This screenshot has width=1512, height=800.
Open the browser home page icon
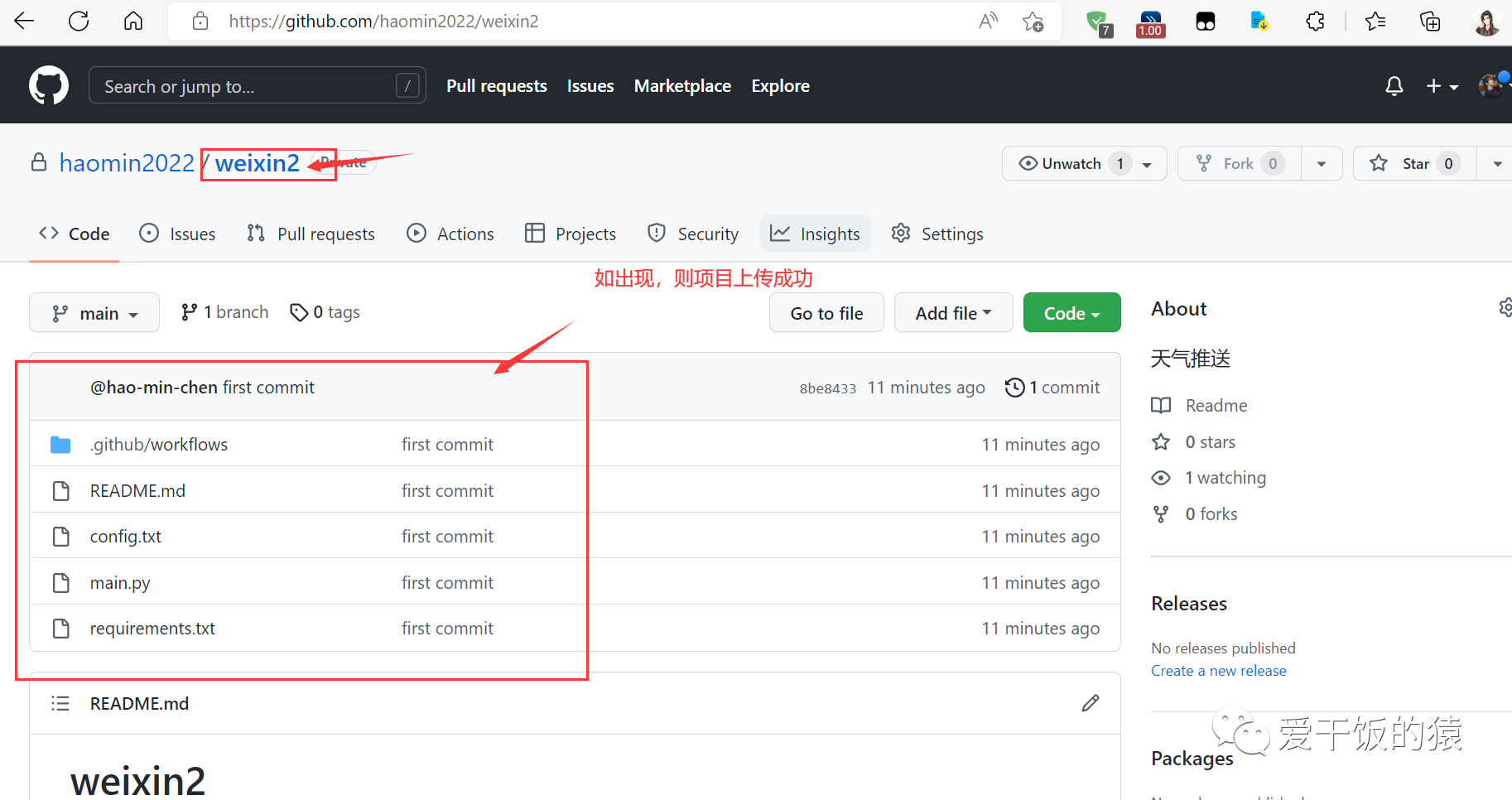(133, 22)
